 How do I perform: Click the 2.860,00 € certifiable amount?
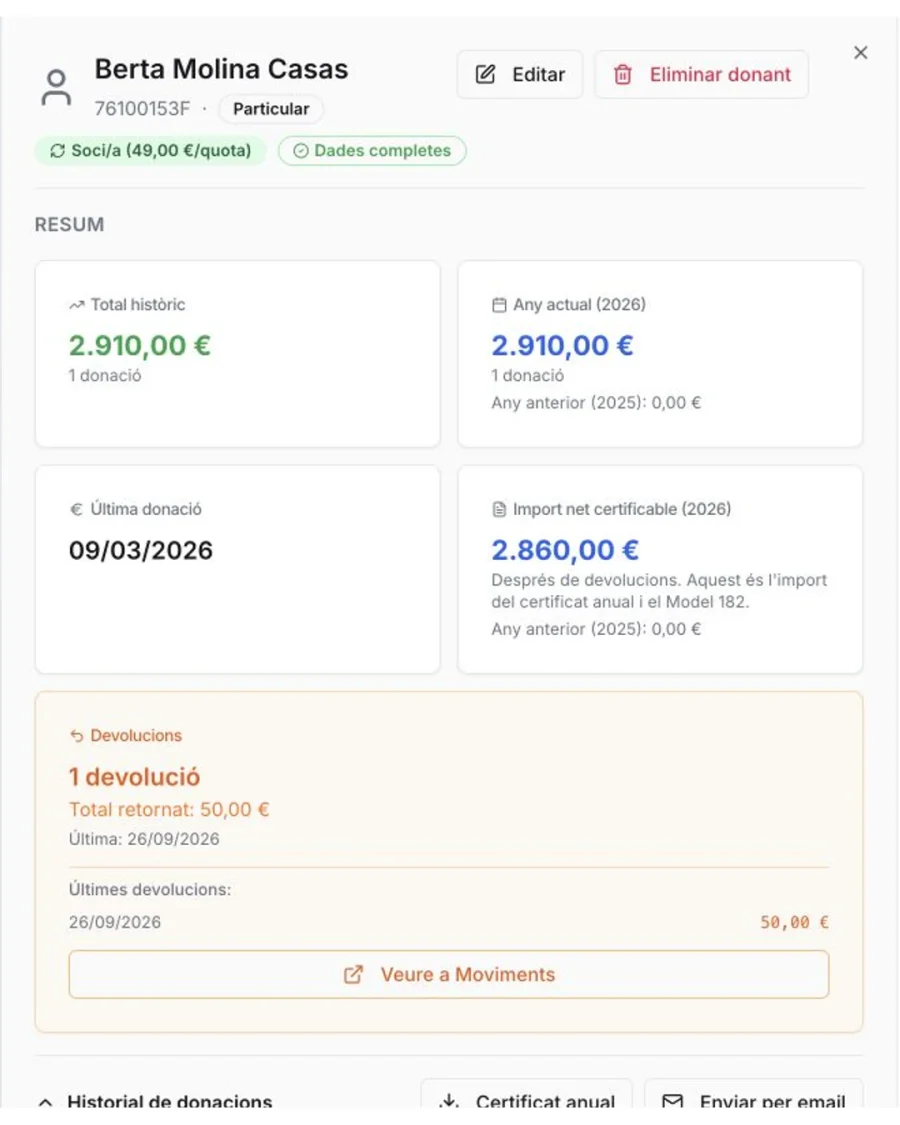[x=565, y=550]
